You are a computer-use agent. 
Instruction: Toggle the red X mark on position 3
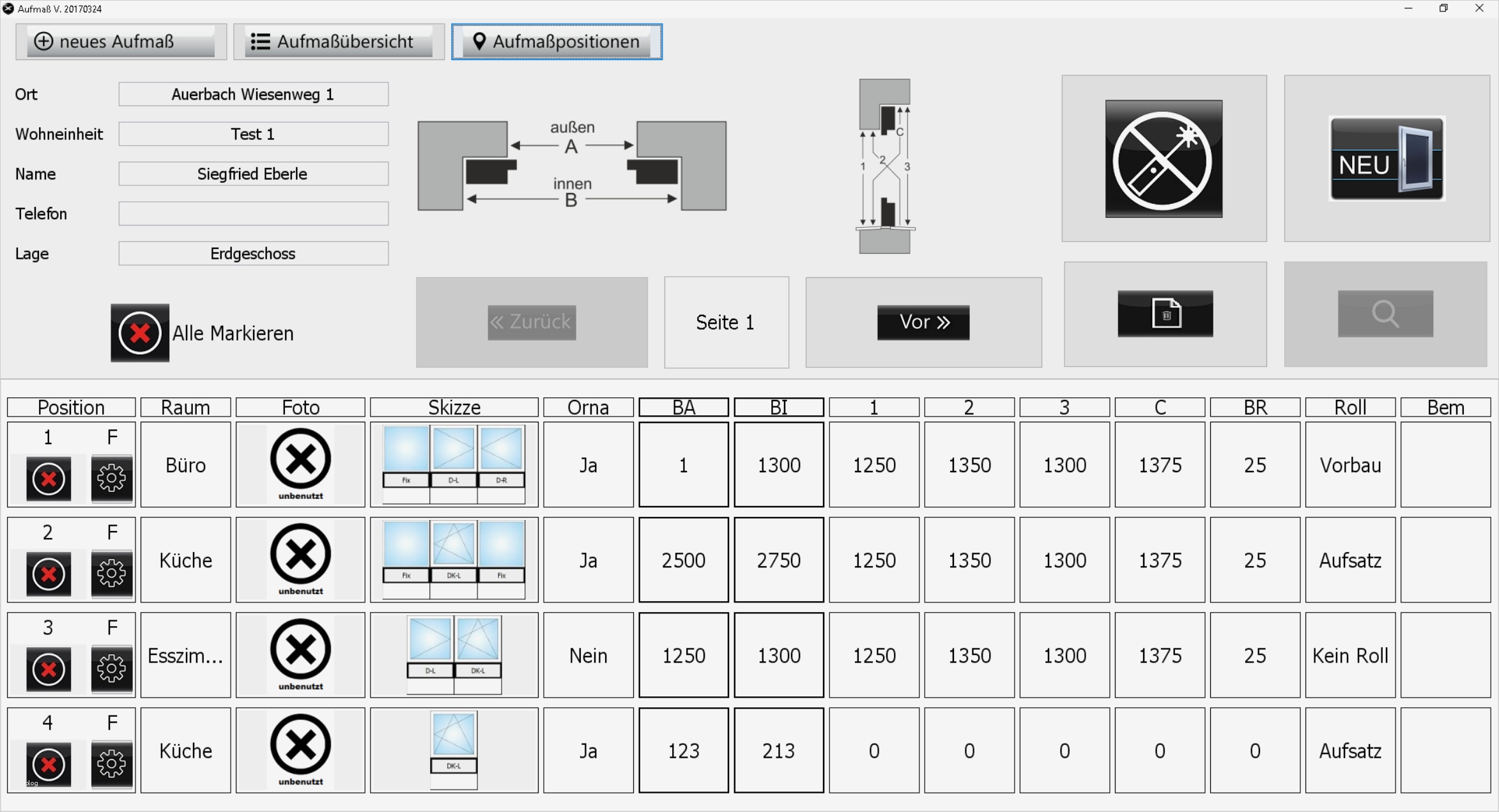48,668
